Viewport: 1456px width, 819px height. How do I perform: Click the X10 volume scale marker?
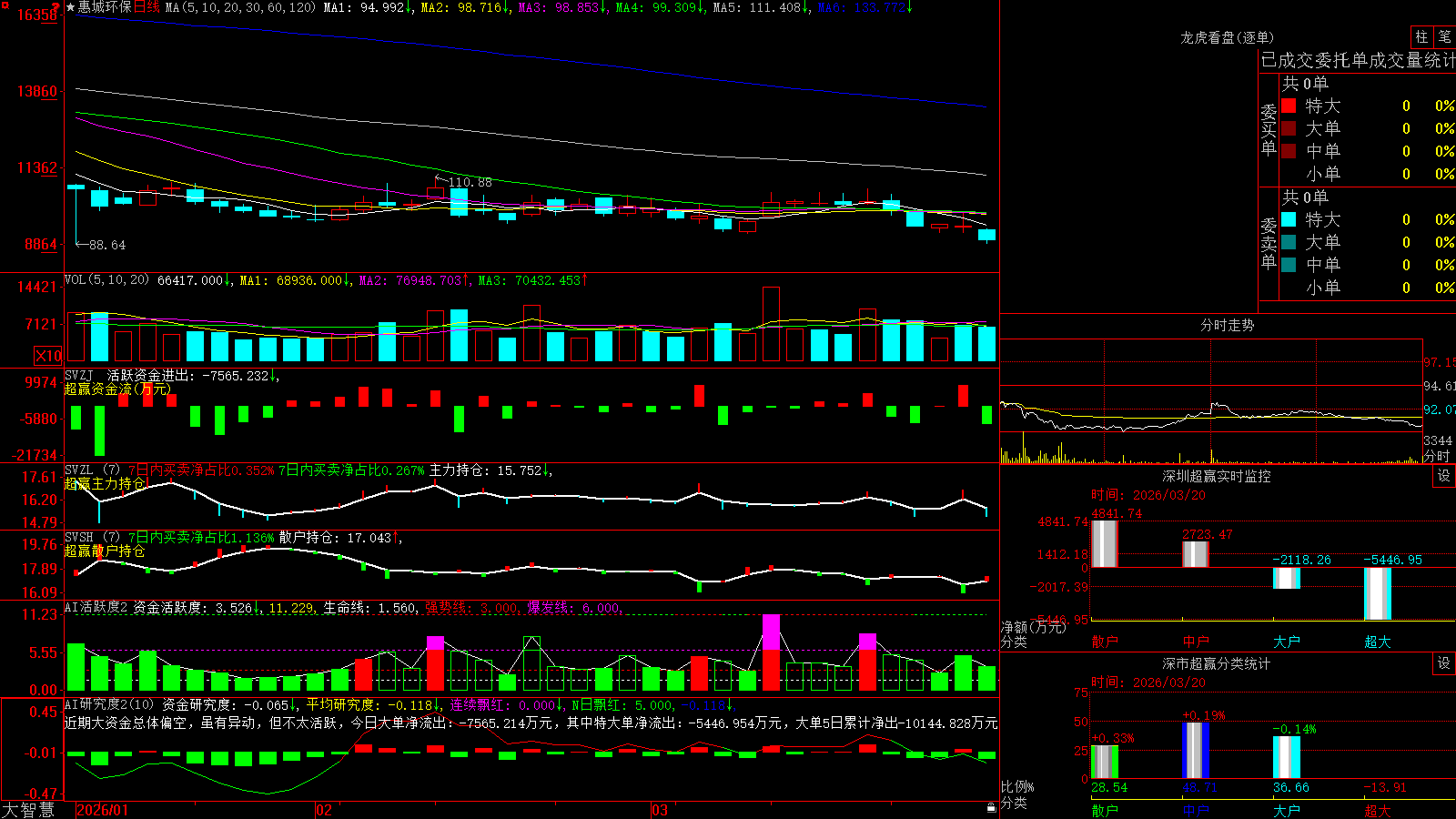48,356
